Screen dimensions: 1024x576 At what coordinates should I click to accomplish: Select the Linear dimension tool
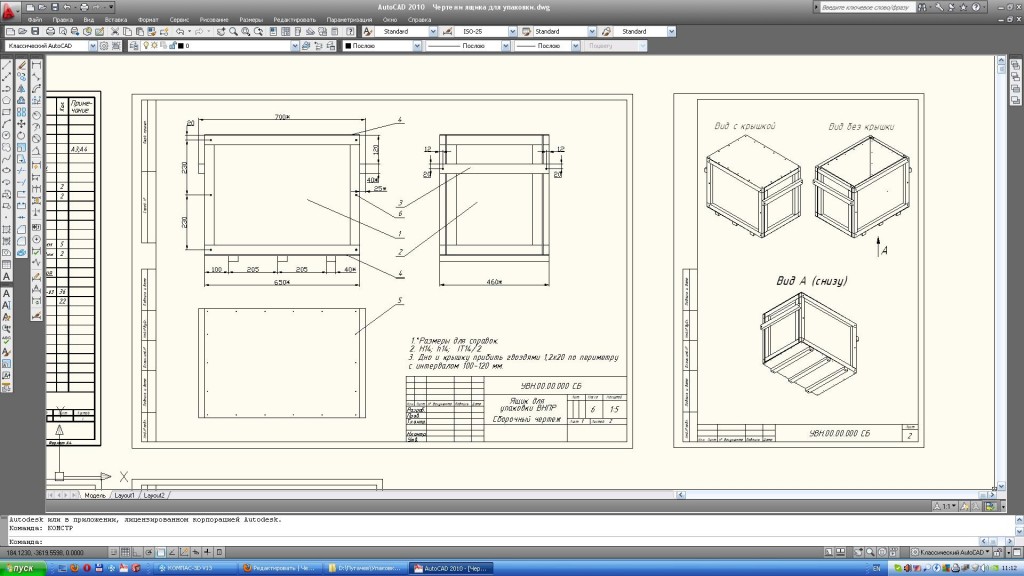coord(37,65)
